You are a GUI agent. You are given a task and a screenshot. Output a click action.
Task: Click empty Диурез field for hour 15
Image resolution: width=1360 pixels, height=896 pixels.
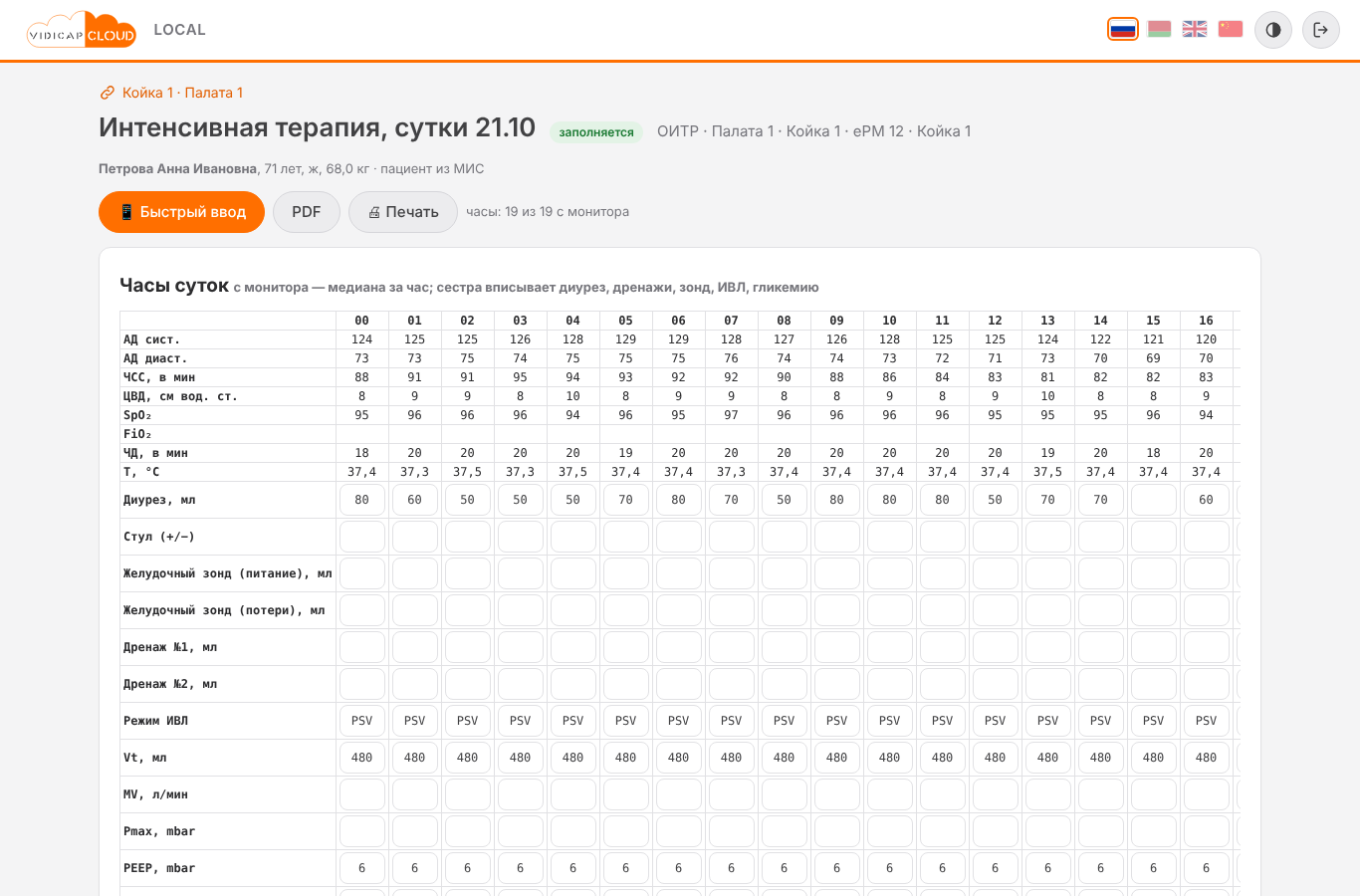(1154, 500)
